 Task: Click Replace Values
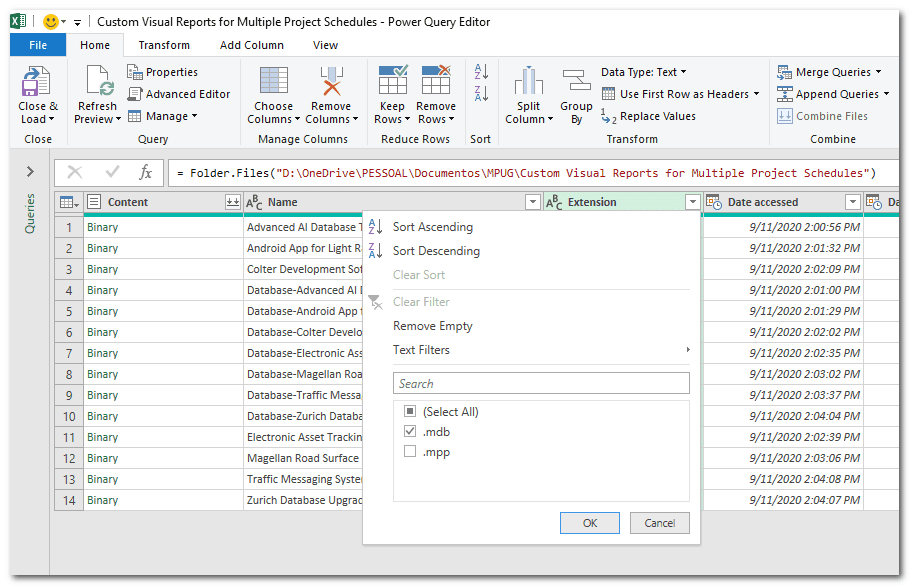point(648,116)
